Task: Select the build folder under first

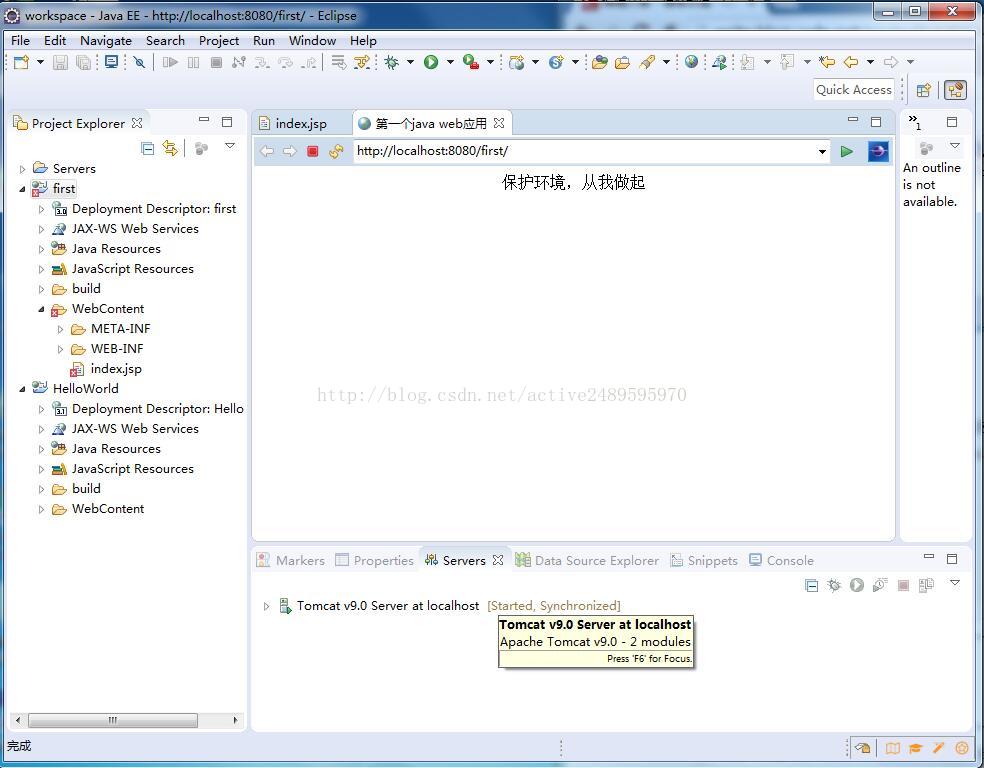Action: 86,289
